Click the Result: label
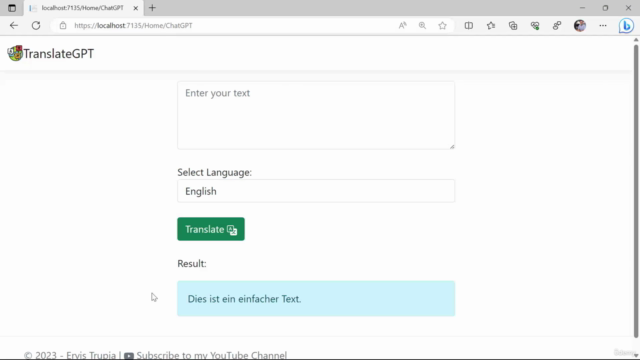 192,264
